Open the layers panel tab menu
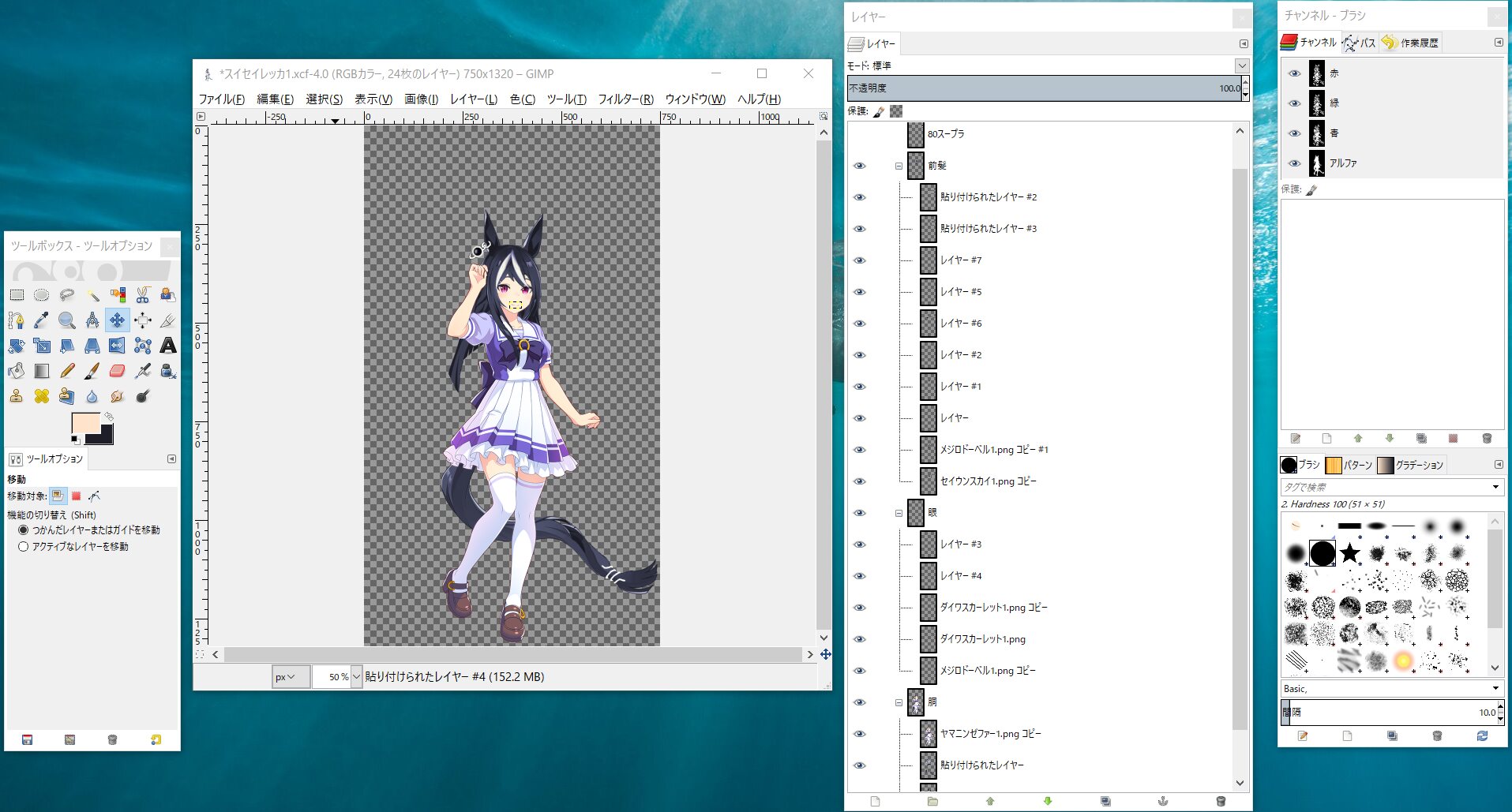The height and width of the screenshot is (812, 1512). coord(1244,44)
